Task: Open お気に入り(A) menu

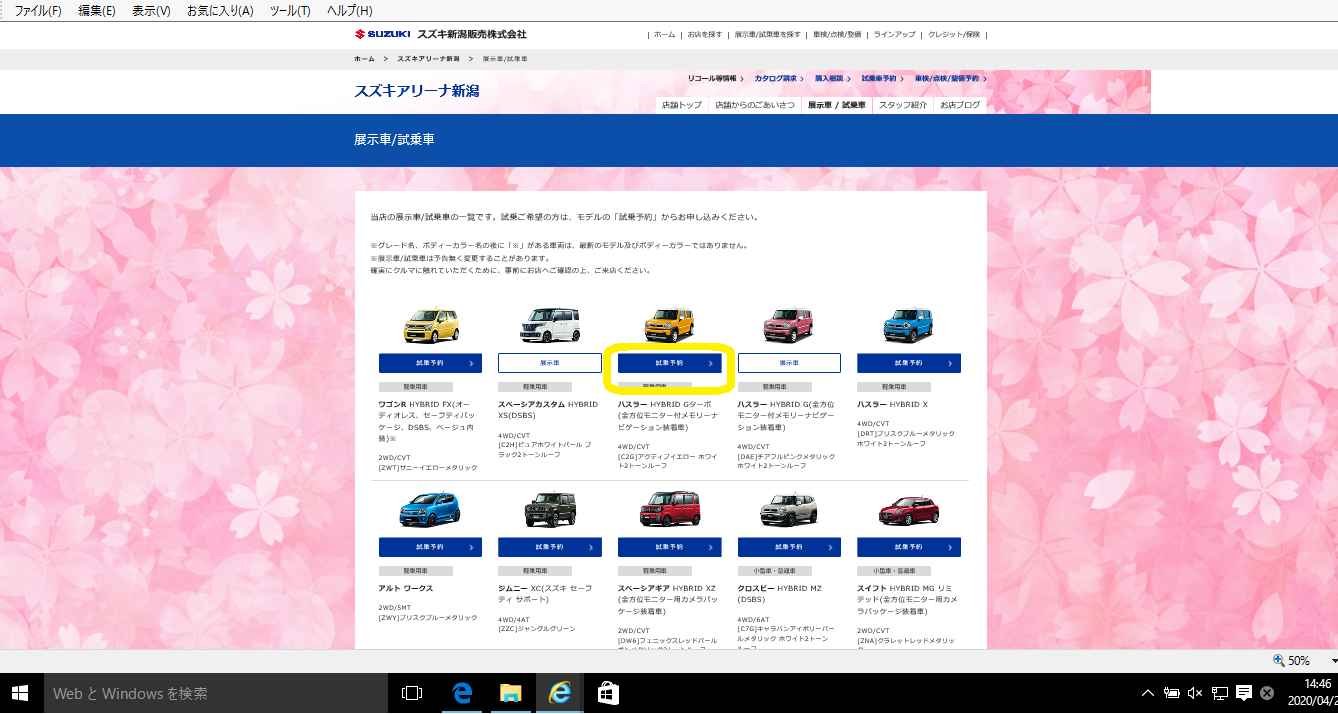Action: click(220, 11)
